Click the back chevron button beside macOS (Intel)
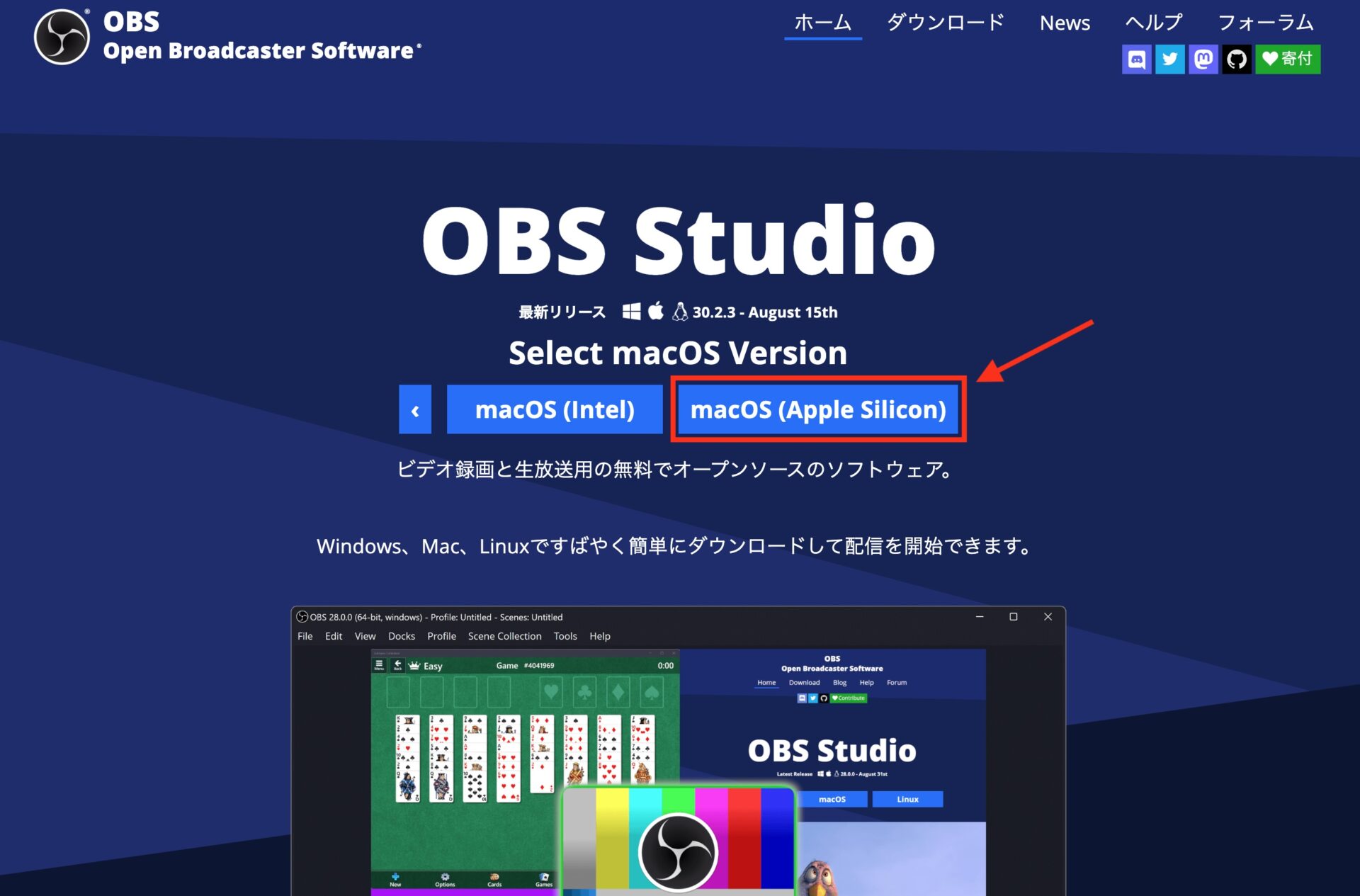Viewport: 1360px width, 896px height. point(415,409)
